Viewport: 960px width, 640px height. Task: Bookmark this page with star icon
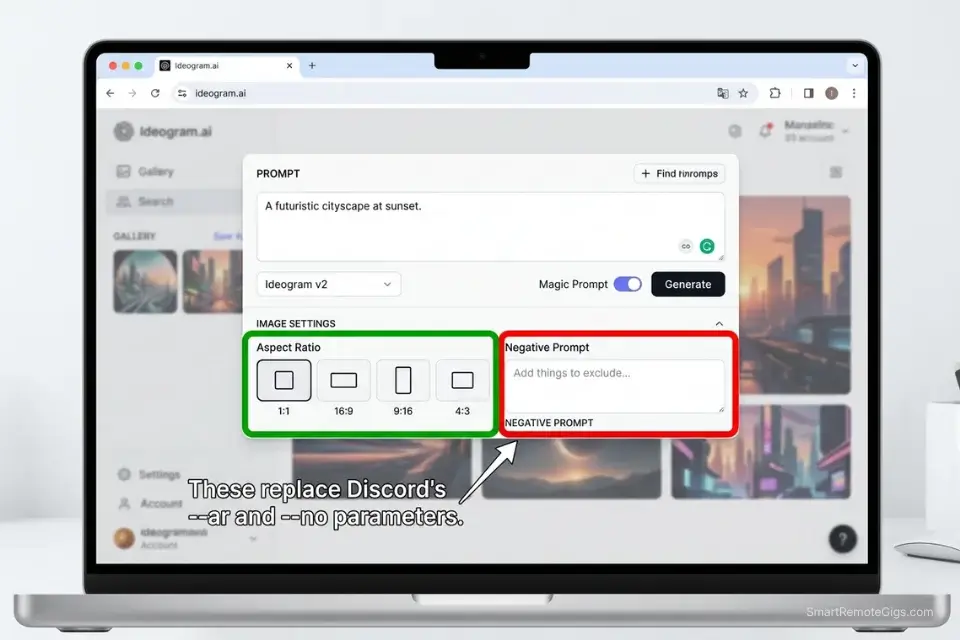pyautogui.click(x=743, y=93)
